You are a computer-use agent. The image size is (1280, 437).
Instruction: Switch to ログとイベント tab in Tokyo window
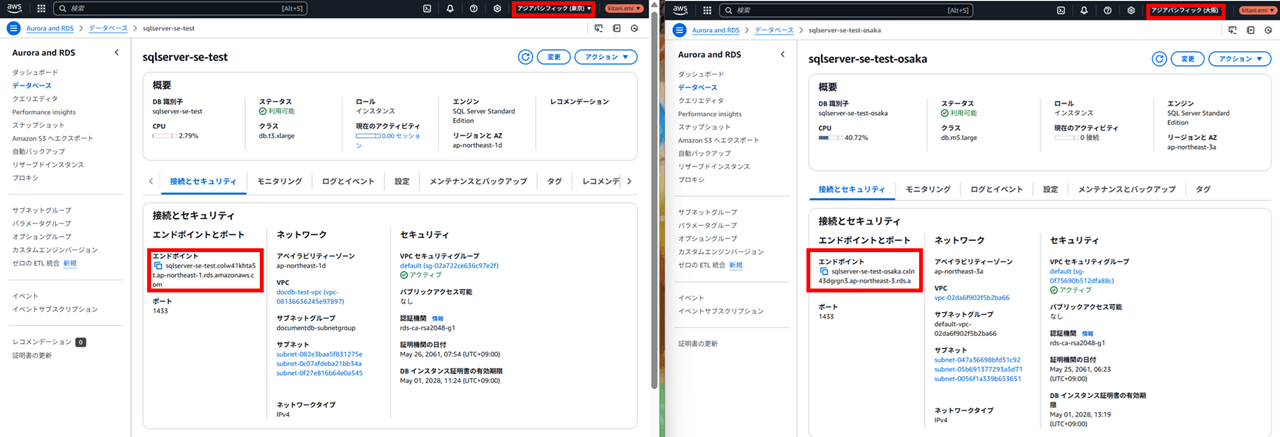348,181
